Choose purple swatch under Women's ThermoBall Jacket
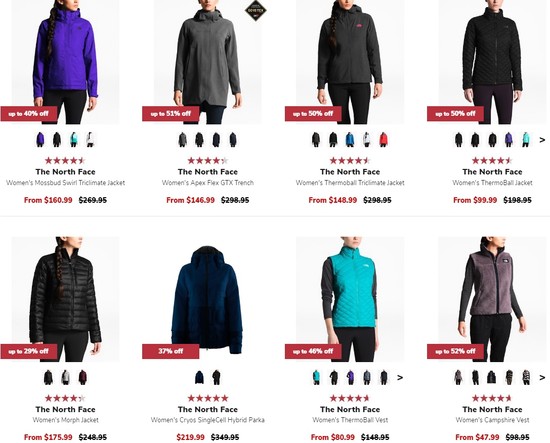Image resolution: width=550 pixels, height=443 pixels. pos(509,139)
